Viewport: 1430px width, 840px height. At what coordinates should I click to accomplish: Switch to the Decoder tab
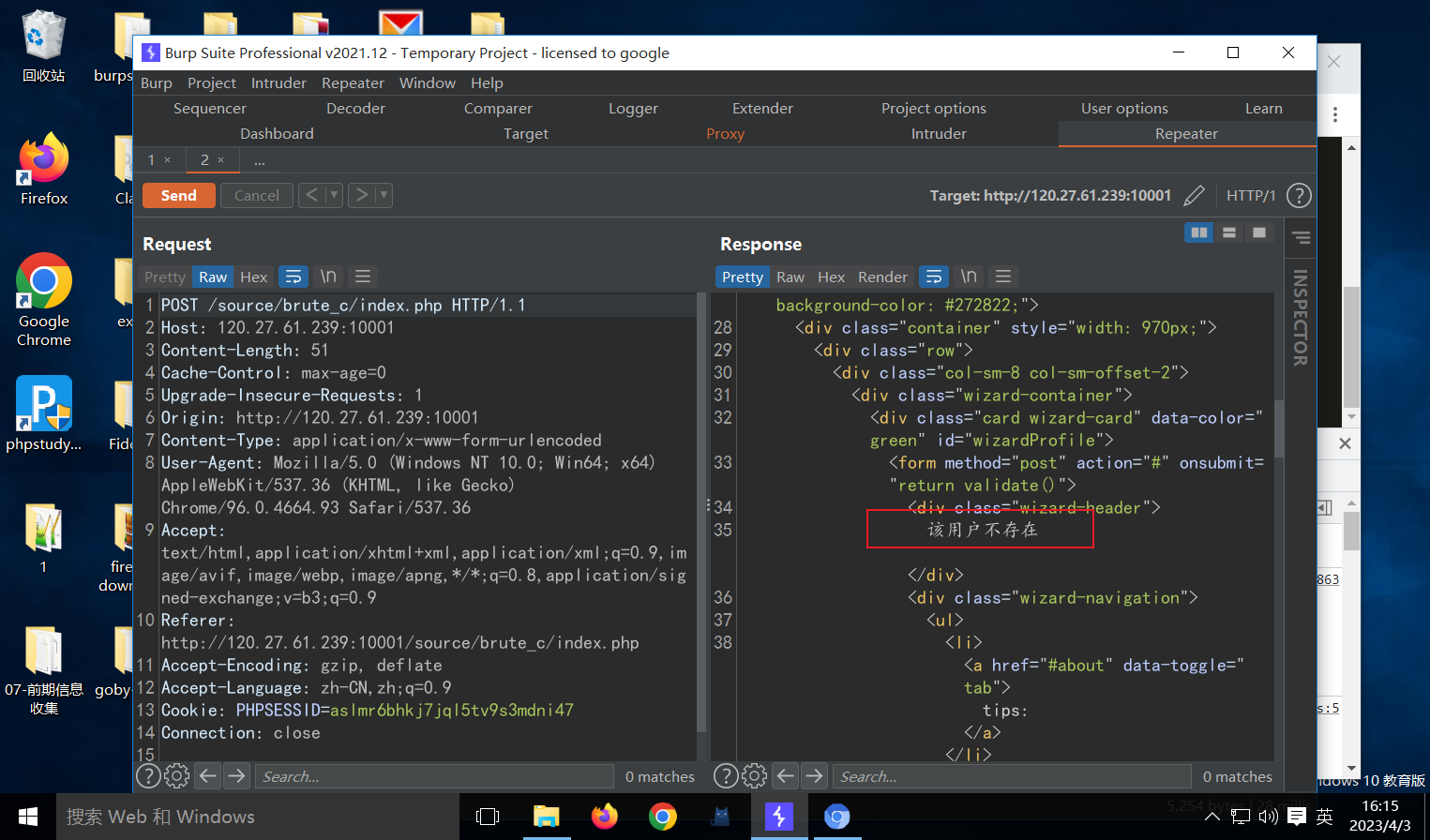pyautogui.click(x=355, y=109)
